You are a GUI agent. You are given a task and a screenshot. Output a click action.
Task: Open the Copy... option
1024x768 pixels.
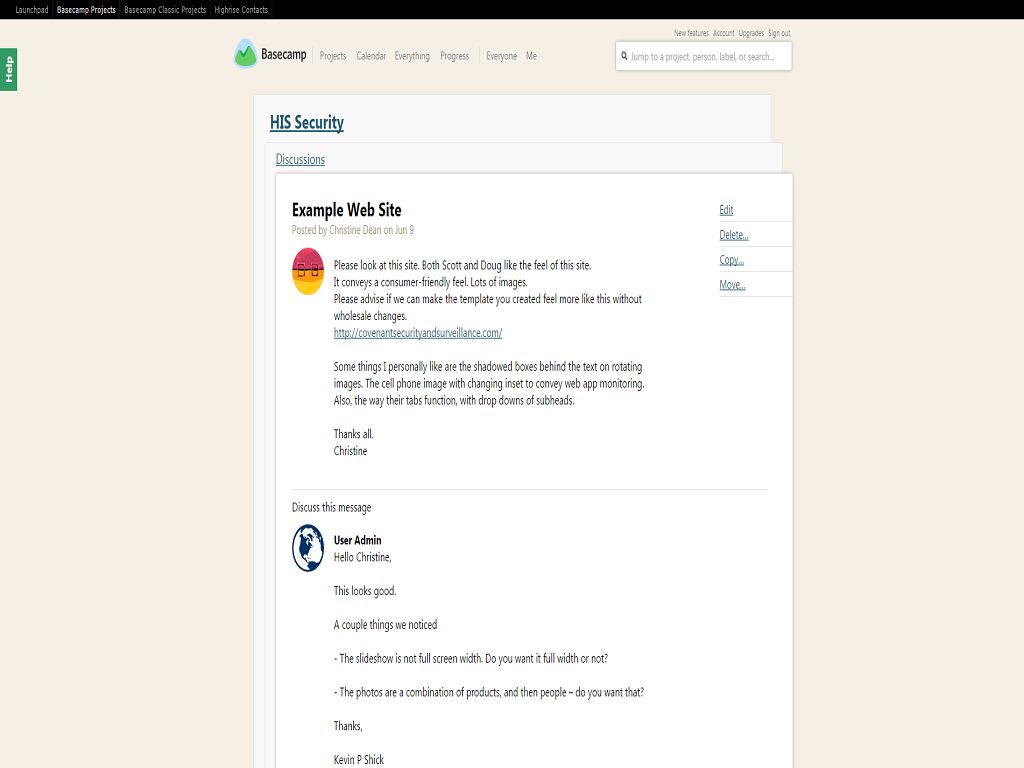[x=731, y=260]
